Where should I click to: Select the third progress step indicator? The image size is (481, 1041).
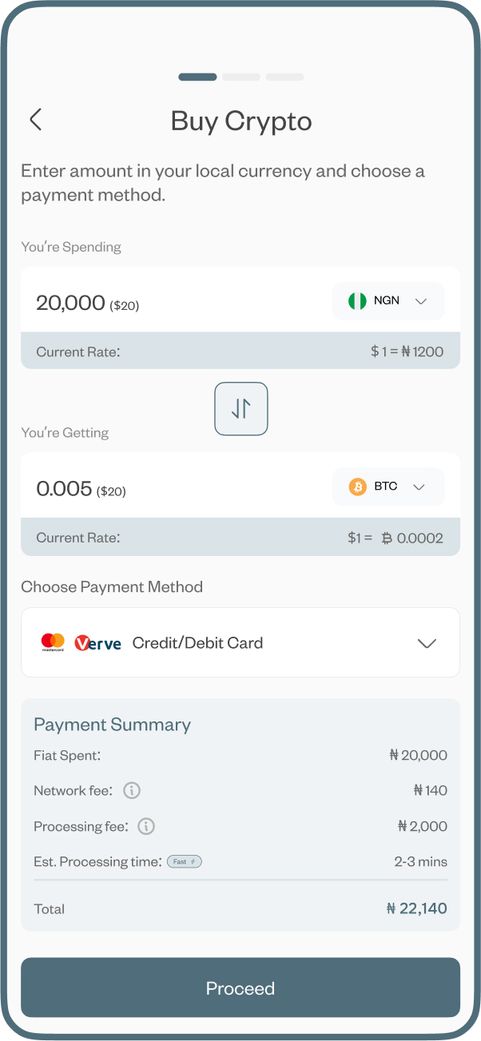click(x=285, y=77)
